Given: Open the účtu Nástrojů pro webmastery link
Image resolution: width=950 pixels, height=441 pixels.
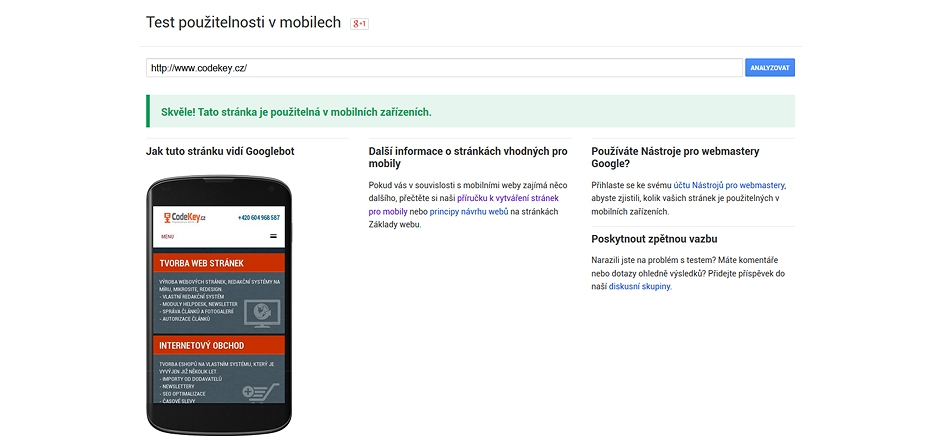Looking at the screenshot, I should [x=729, y=185].
